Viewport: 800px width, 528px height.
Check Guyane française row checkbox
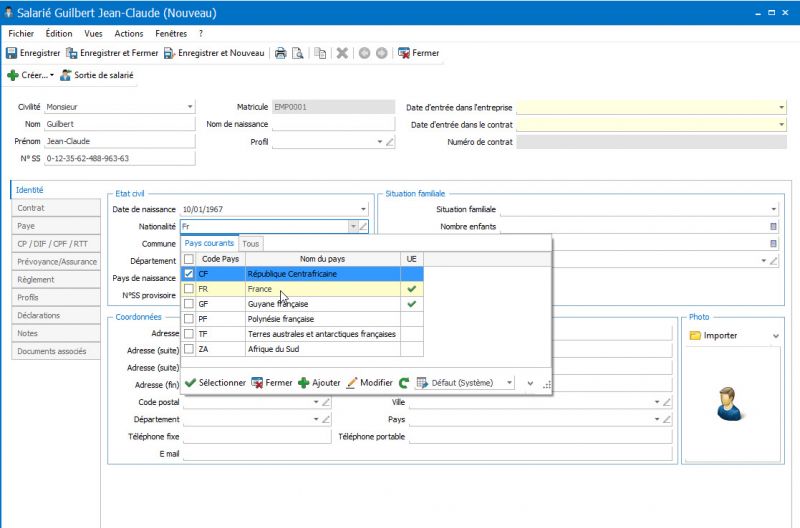pos(189,304)
